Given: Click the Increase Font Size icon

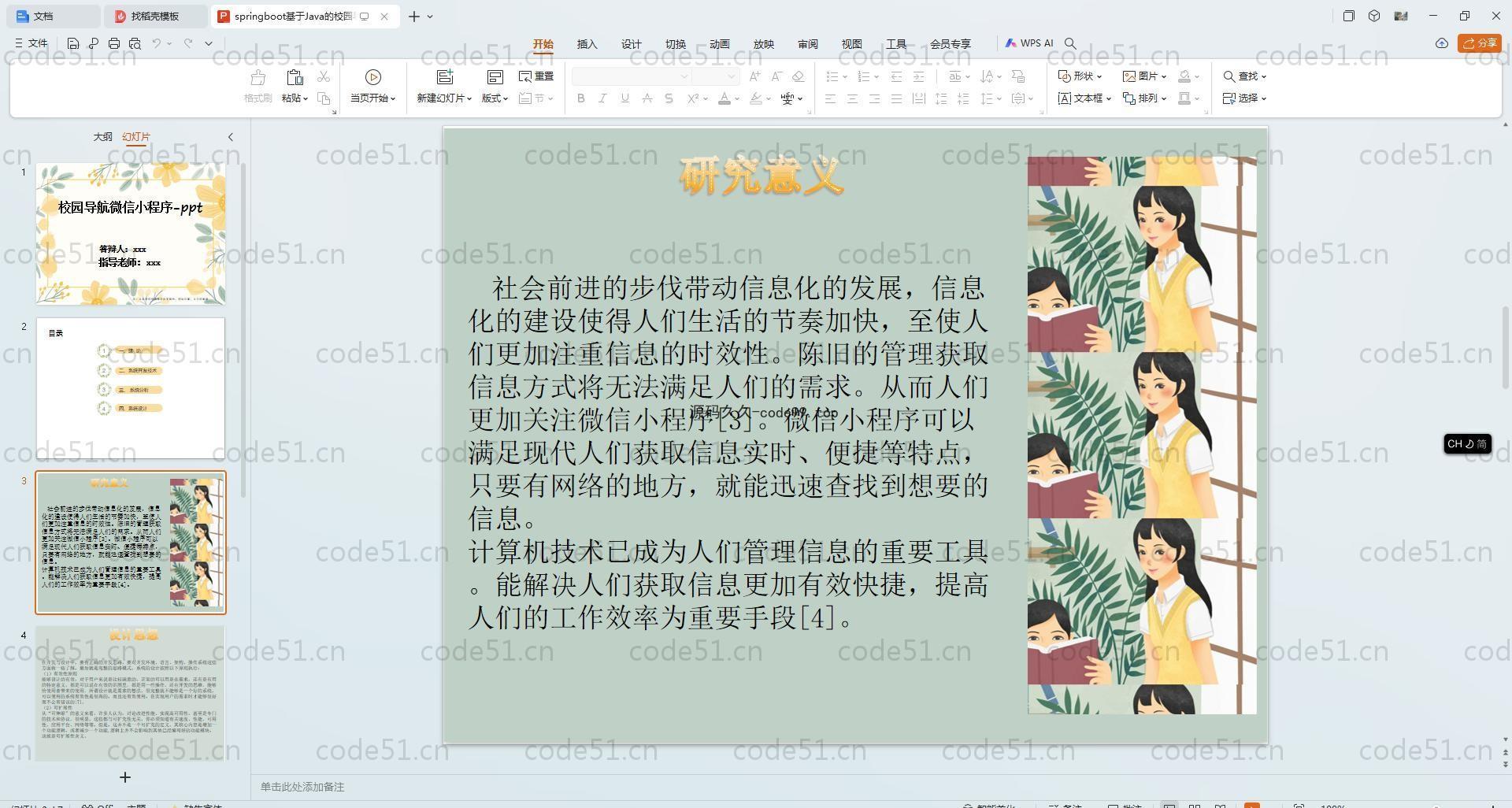Looking at the screenshot, I should pyautogui.click(x=755, y=76).
